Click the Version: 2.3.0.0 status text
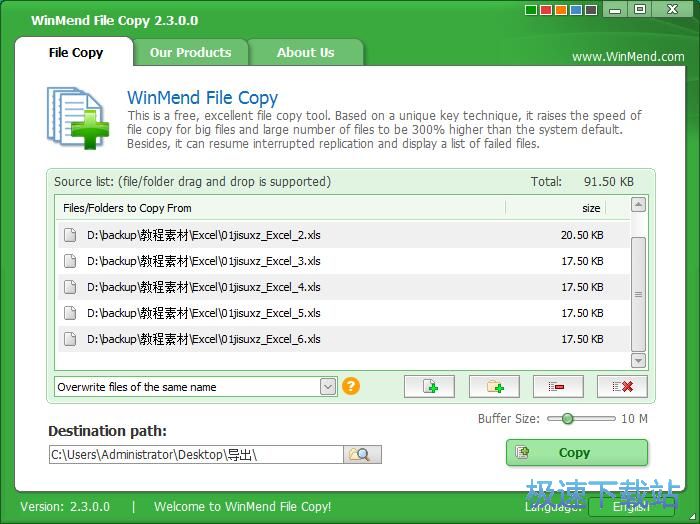Screen dimensions: 700x524 [x=65, y=507]
